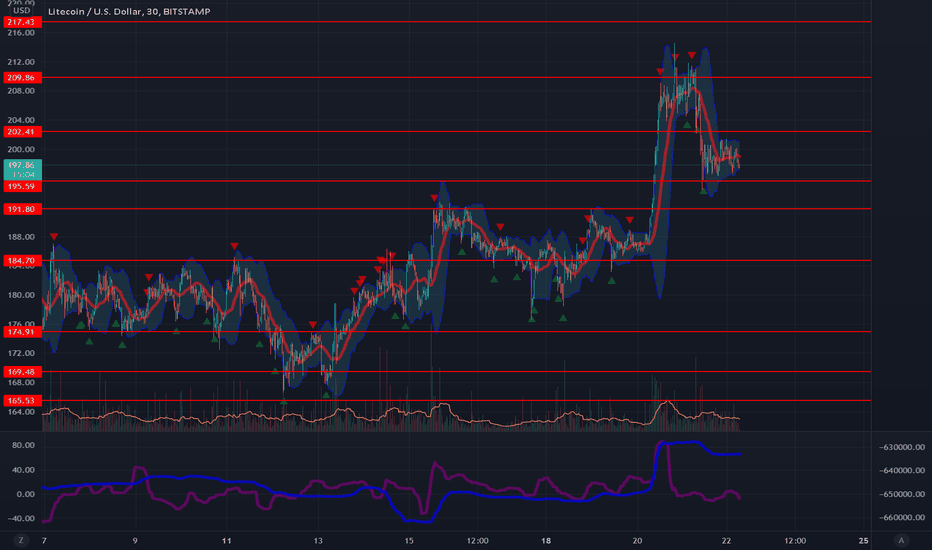Viewport: 932px width, 550px height.
Task: Click the -40.00 indicator scale value
Action: pyautogui.click(x=21, y=518)
